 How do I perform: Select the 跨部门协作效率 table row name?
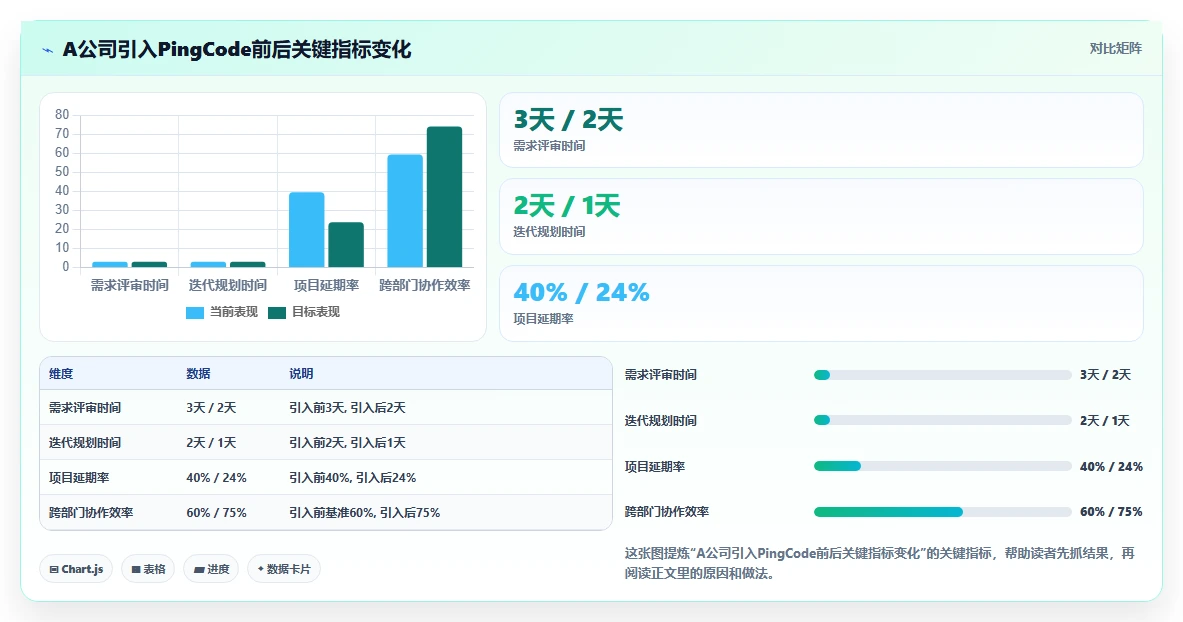coord(91,513)
